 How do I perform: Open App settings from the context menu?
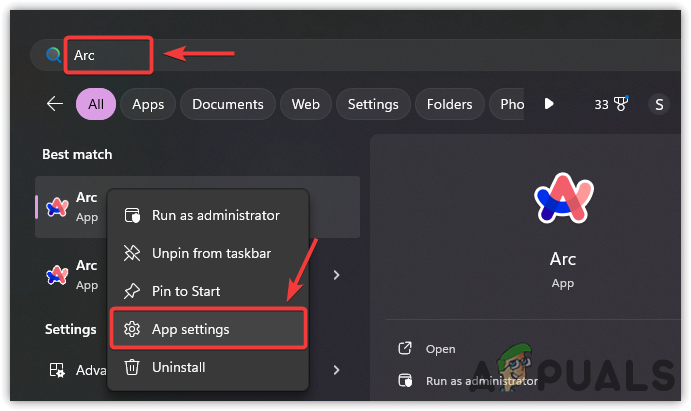(208, 329)
